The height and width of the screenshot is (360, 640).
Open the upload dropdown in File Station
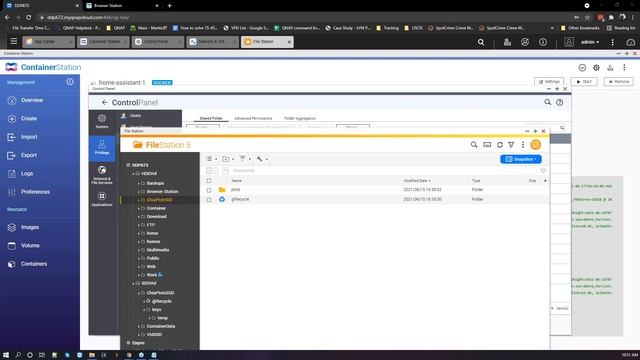point(245,159)
